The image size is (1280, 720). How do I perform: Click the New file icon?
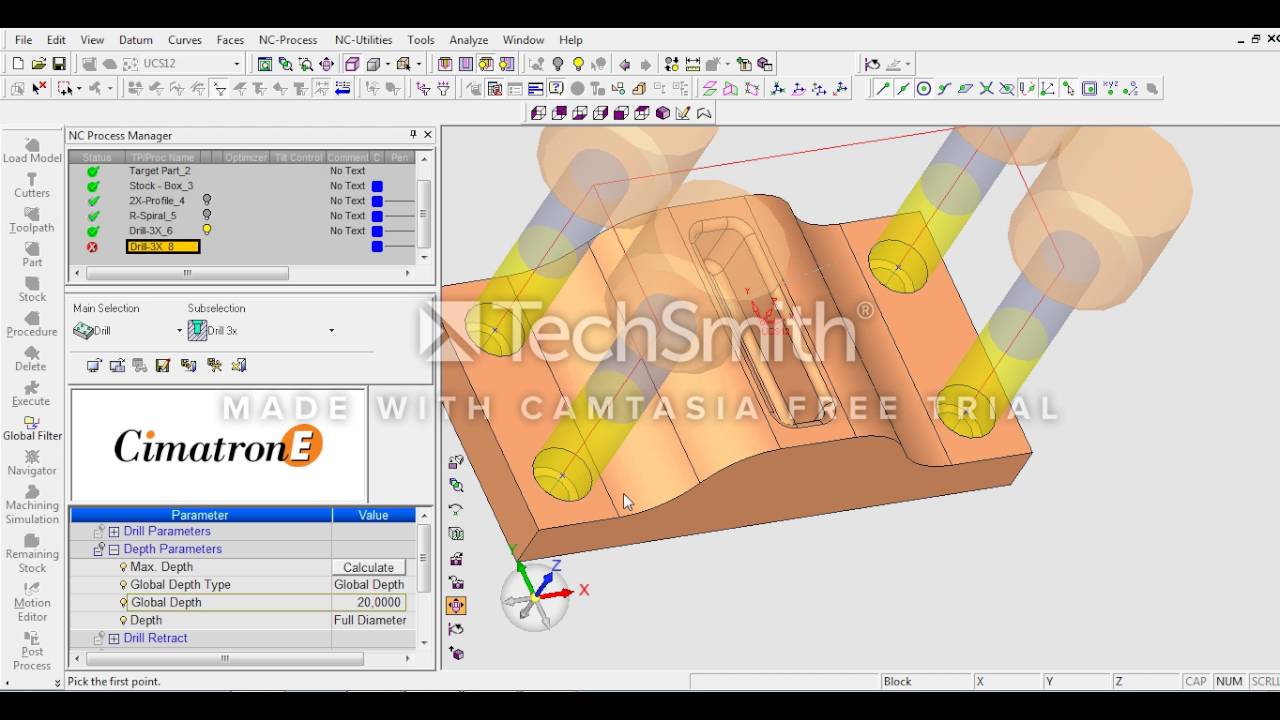[18, 64]
